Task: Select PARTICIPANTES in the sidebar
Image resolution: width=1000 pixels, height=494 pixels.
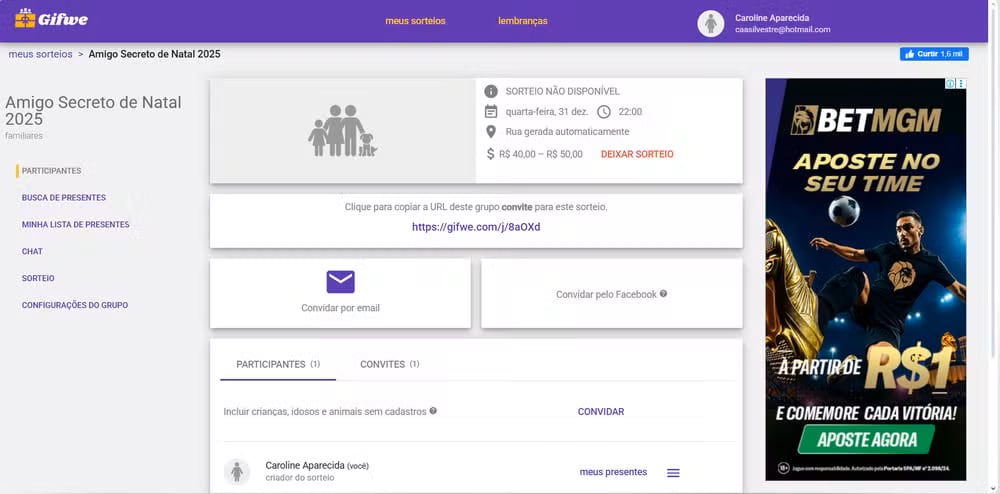Action: 52,171
